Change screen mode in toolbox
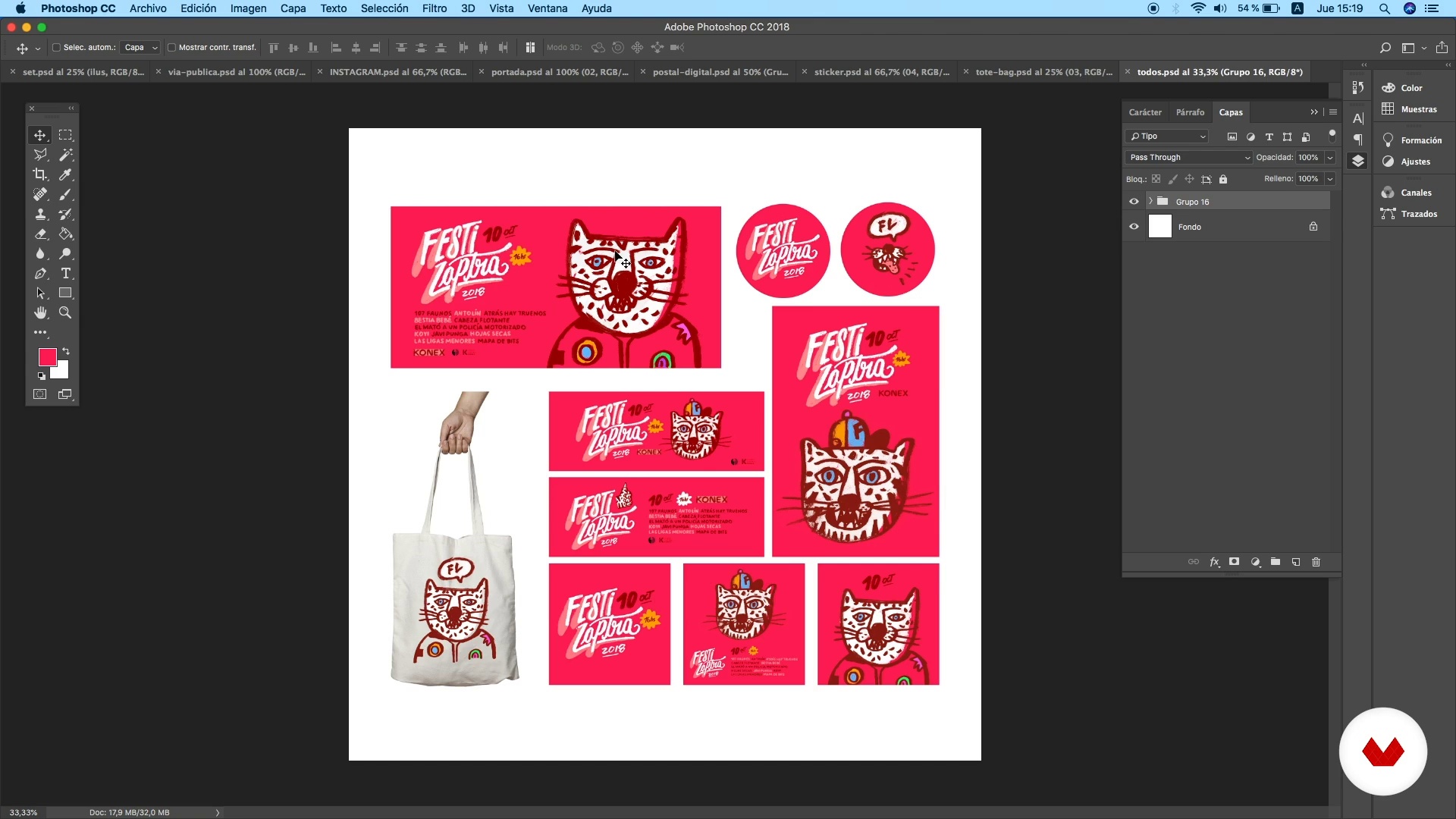The width and height of the screenshot is (1456, 819). click(x=66, y=394)
